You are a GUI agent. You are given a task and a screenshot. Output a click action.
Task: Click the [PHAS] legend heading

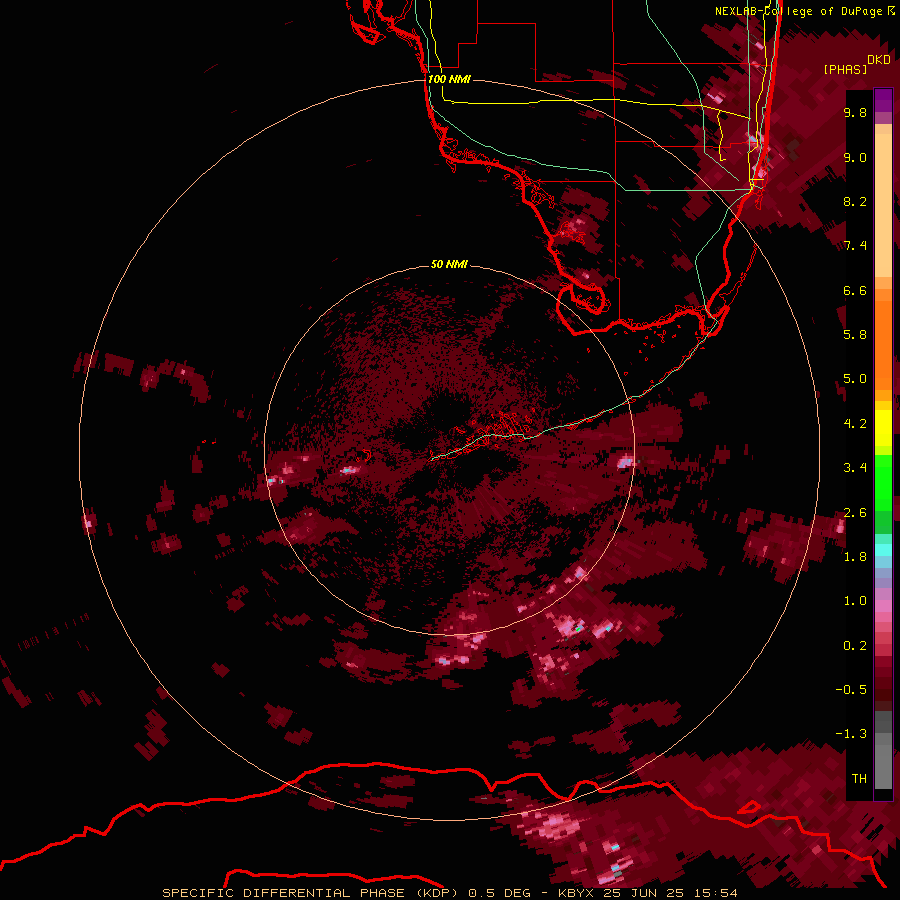coord(845,70)
